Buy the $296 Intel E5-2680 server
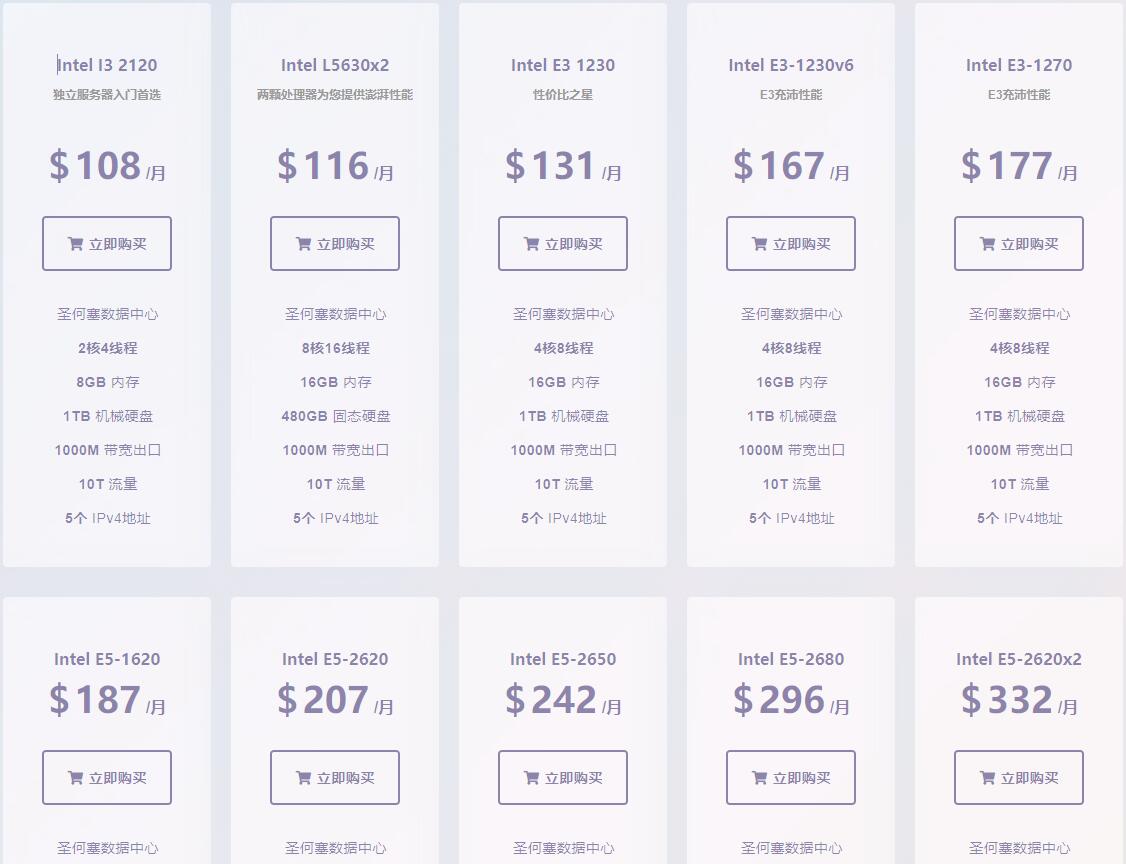 pyautogui.click(x=791, y=778)
